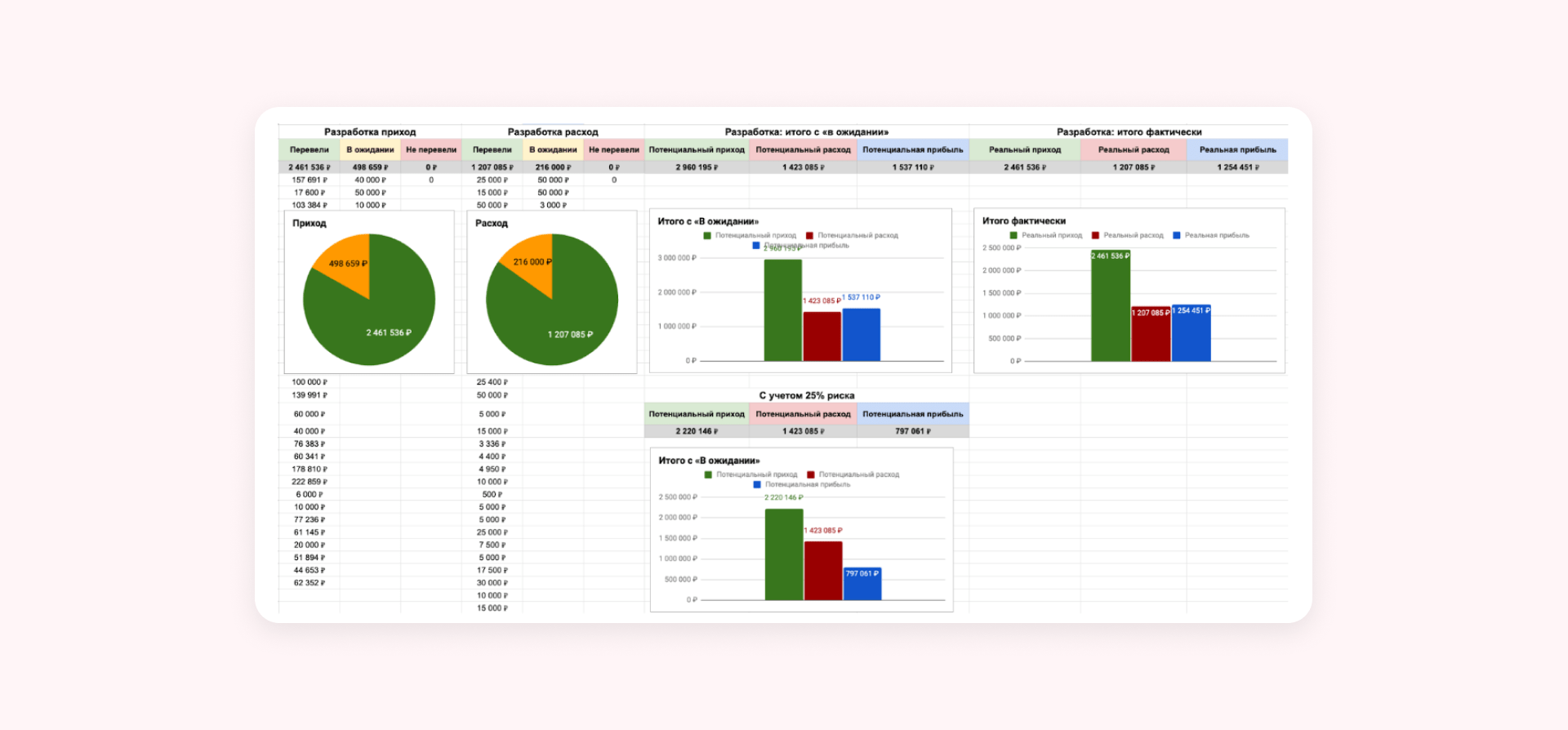Click the blue Реальная прибыль legend swatch
This screenshot has height=730, width=1568.
[x=1177, y=235]
